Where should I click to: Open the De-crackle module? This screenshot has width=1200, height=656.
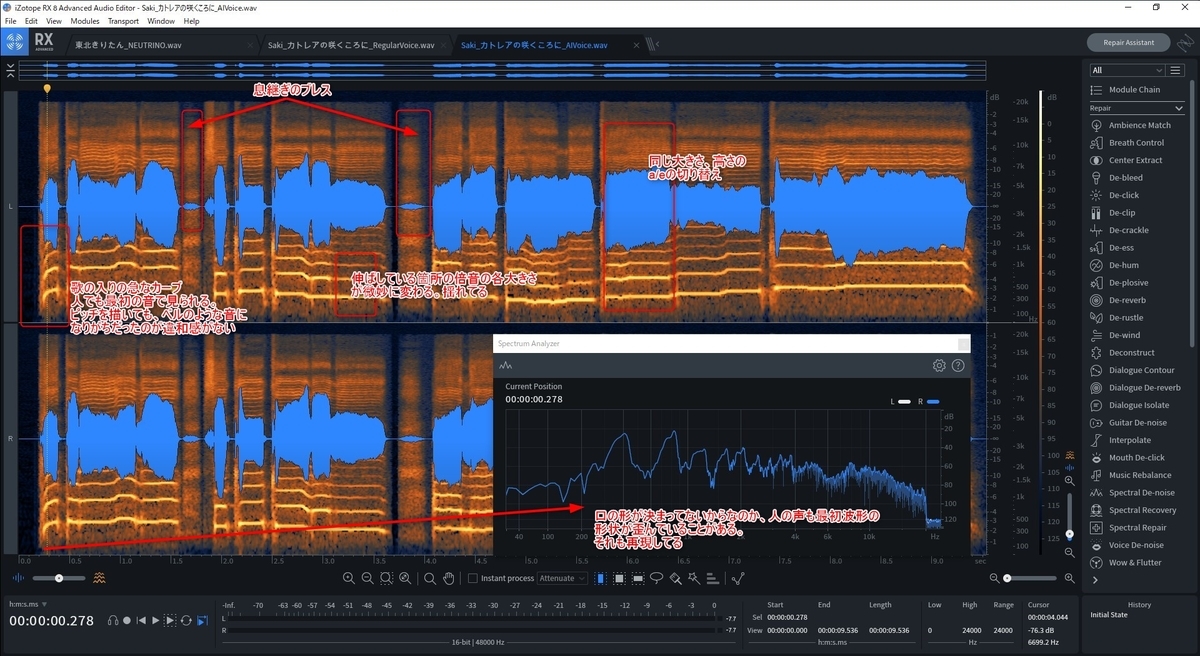point(1119,230)
